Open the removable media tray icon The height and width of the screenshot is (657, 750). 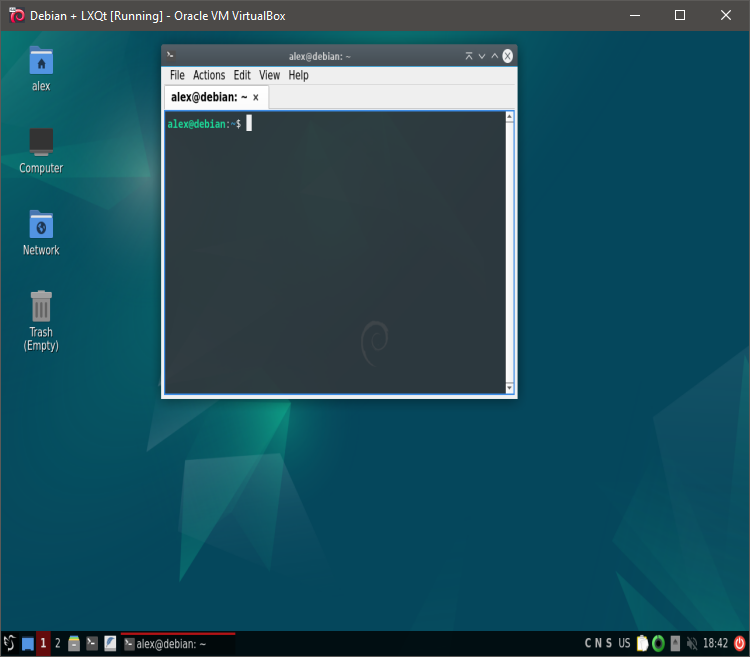675,643
